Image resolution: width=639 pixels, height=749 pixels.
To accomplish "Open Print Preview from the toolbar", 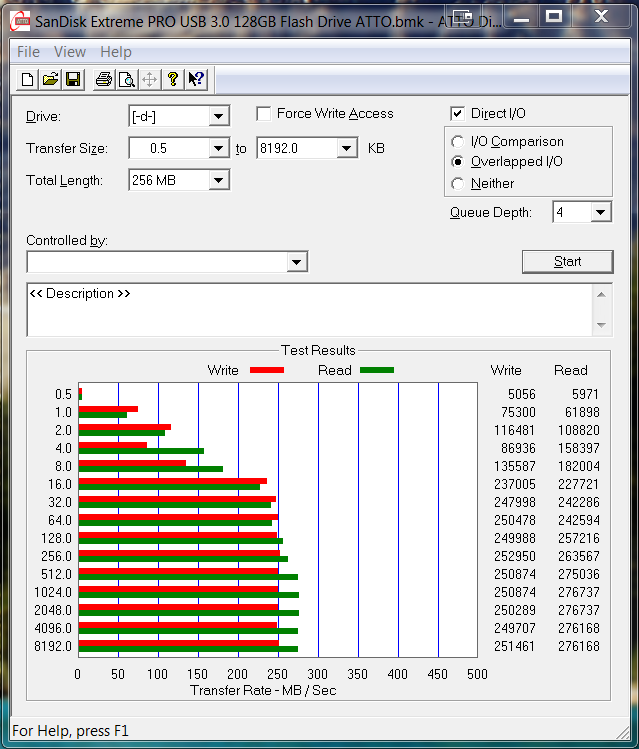I will pyautogui.click(x=126, y=80).
